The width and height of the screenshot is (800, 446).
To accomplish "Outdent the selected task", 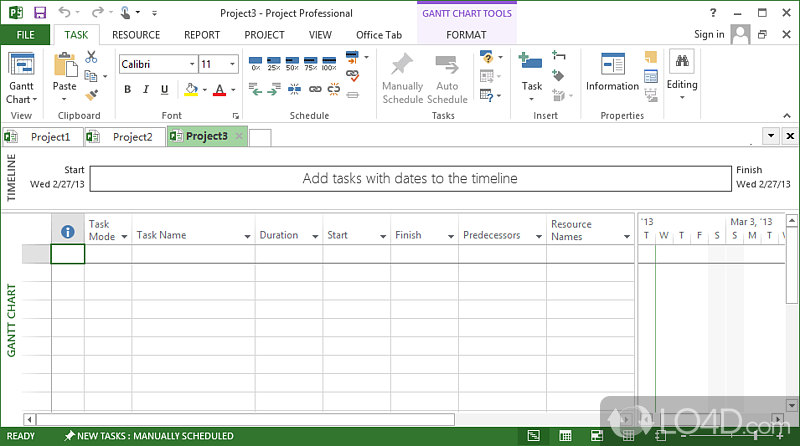I will click(x=256, y=90).
